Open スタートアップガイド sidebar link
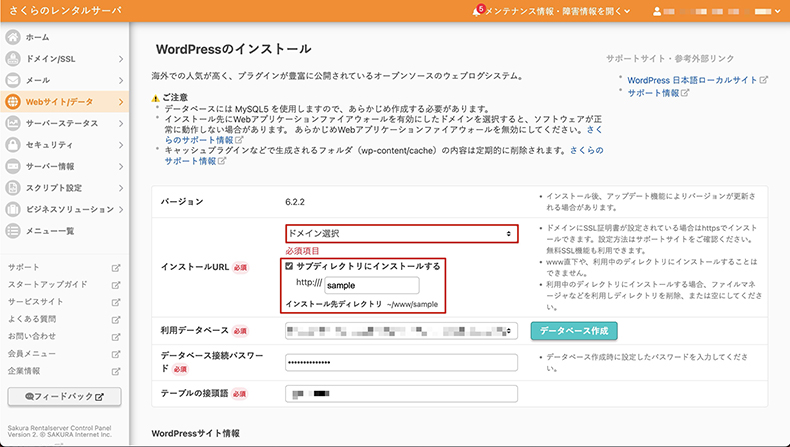 click(x=48, y=285)
